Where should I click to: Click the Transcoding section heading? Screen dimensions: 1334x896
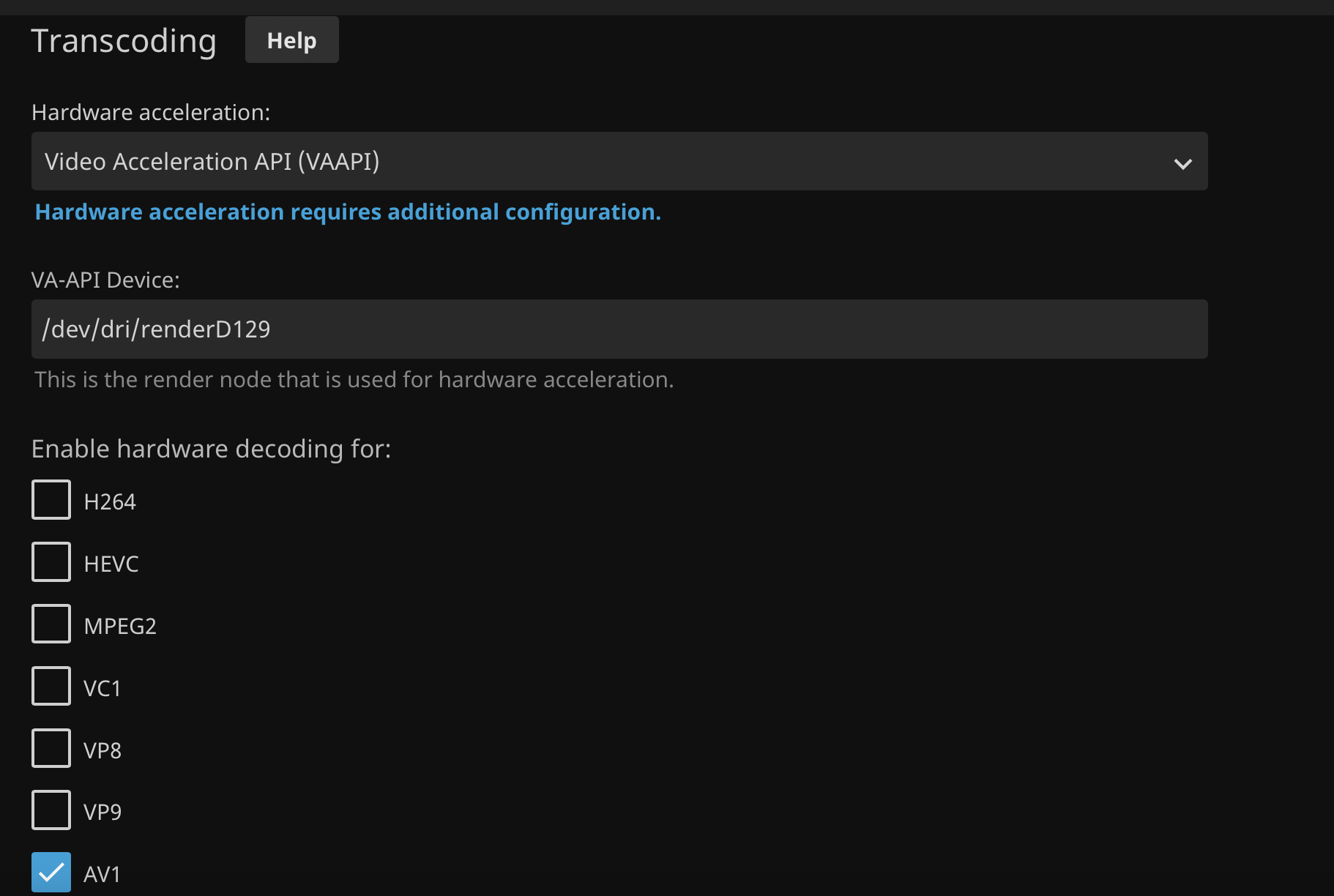pos(124,41)
